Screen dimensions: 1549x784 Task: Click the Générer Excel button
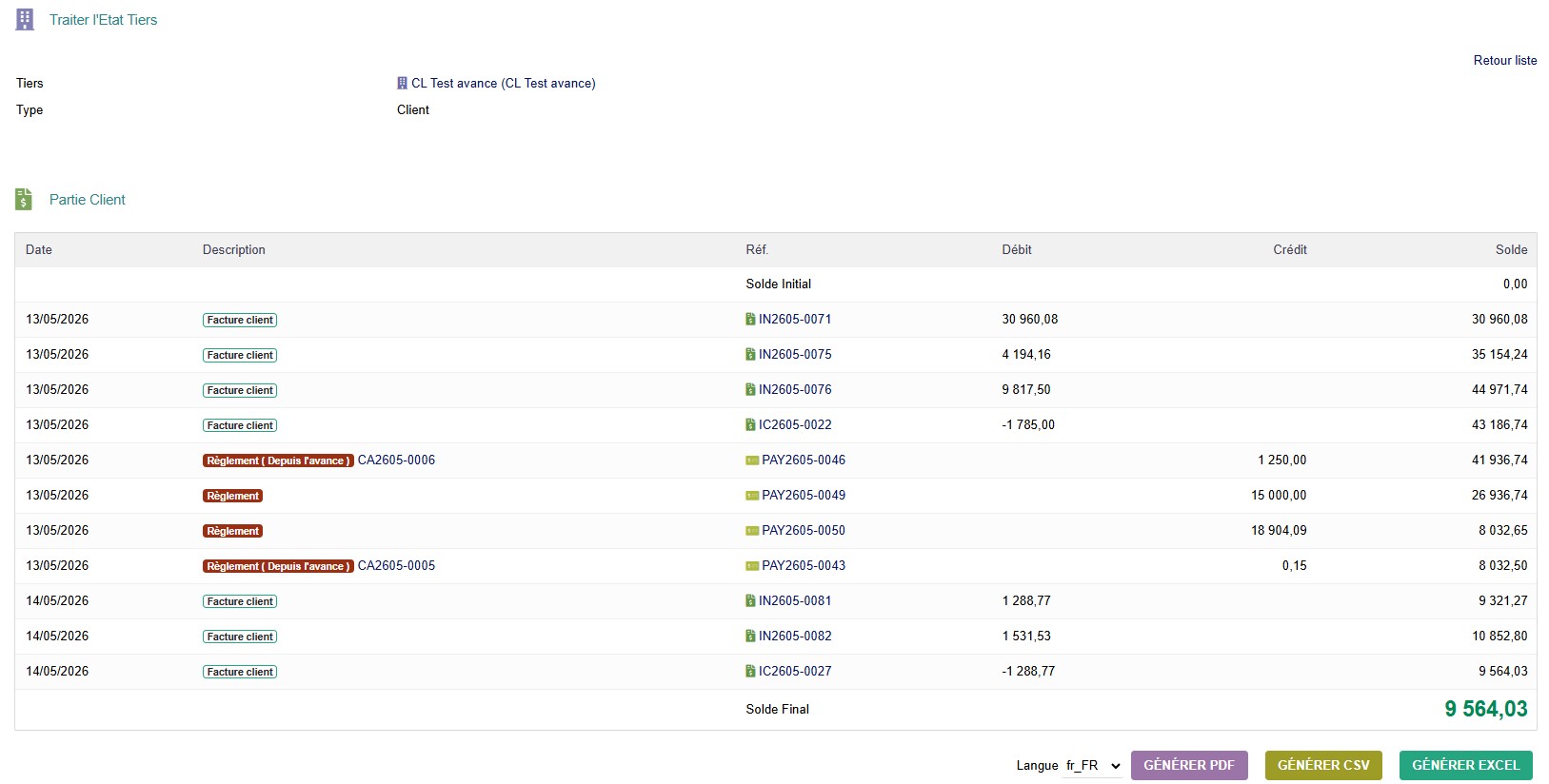pos(1466,765)
